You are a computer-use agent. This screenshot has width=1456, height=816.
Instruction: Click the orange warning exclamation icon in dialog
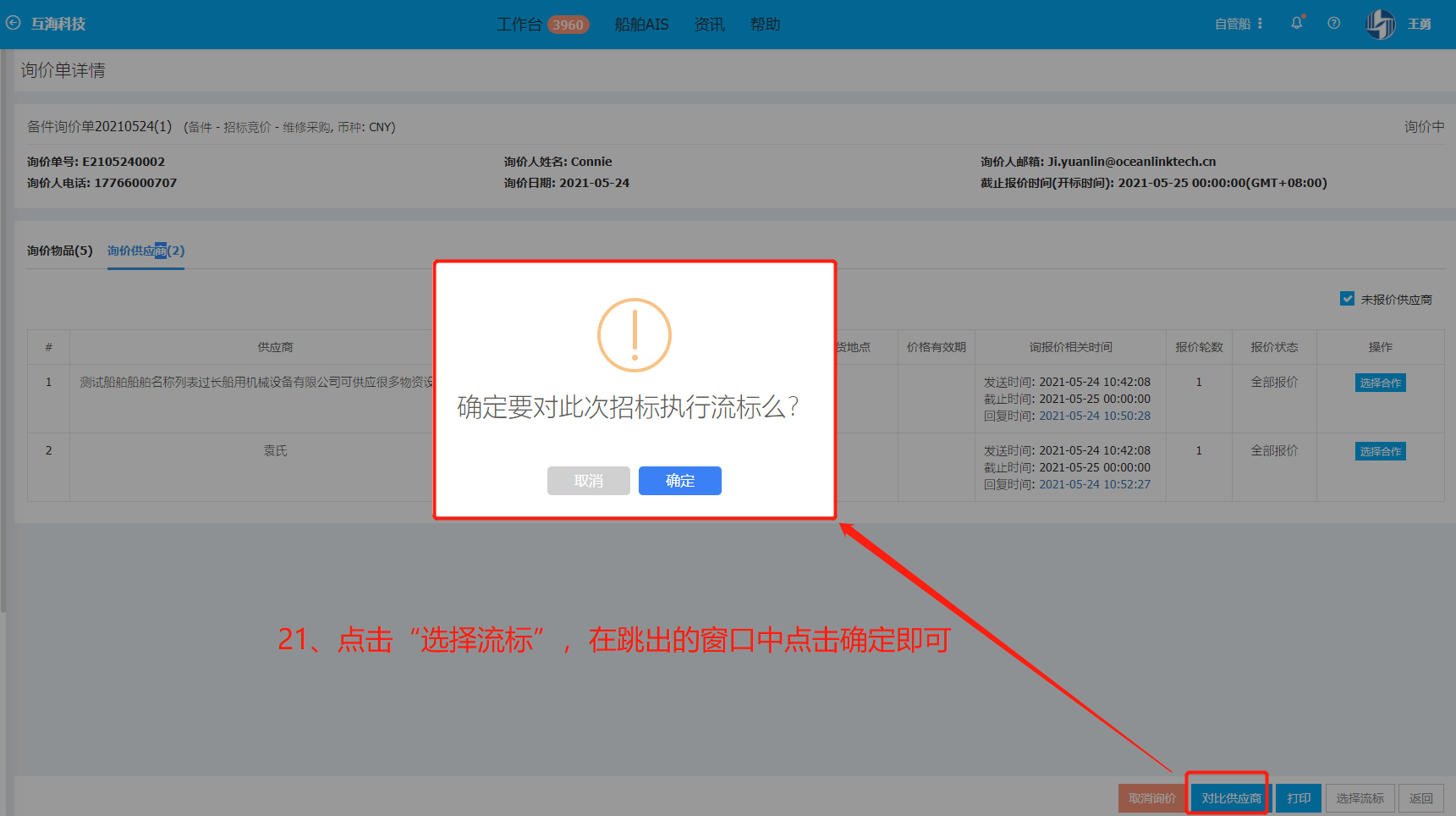point(635,335)
